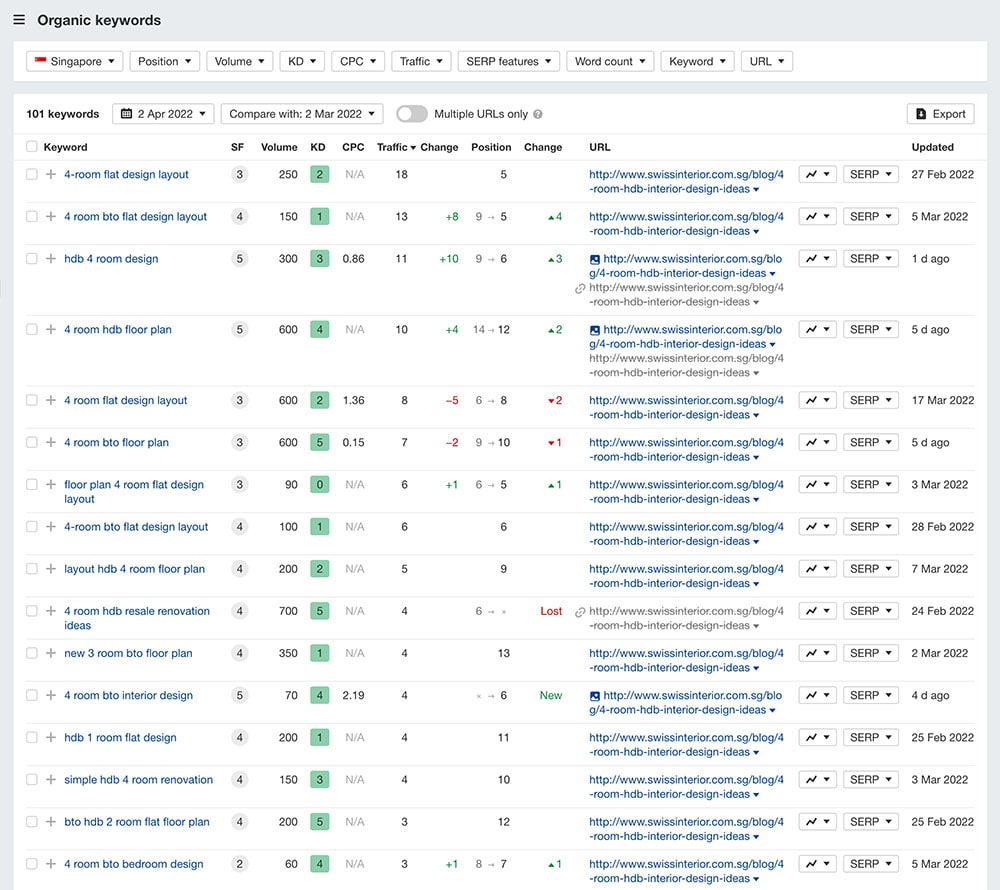Open the position history chart for 4-room flat design layout
The width and height of the screenshot is (1000, 890).
click(x=816, y=174)
